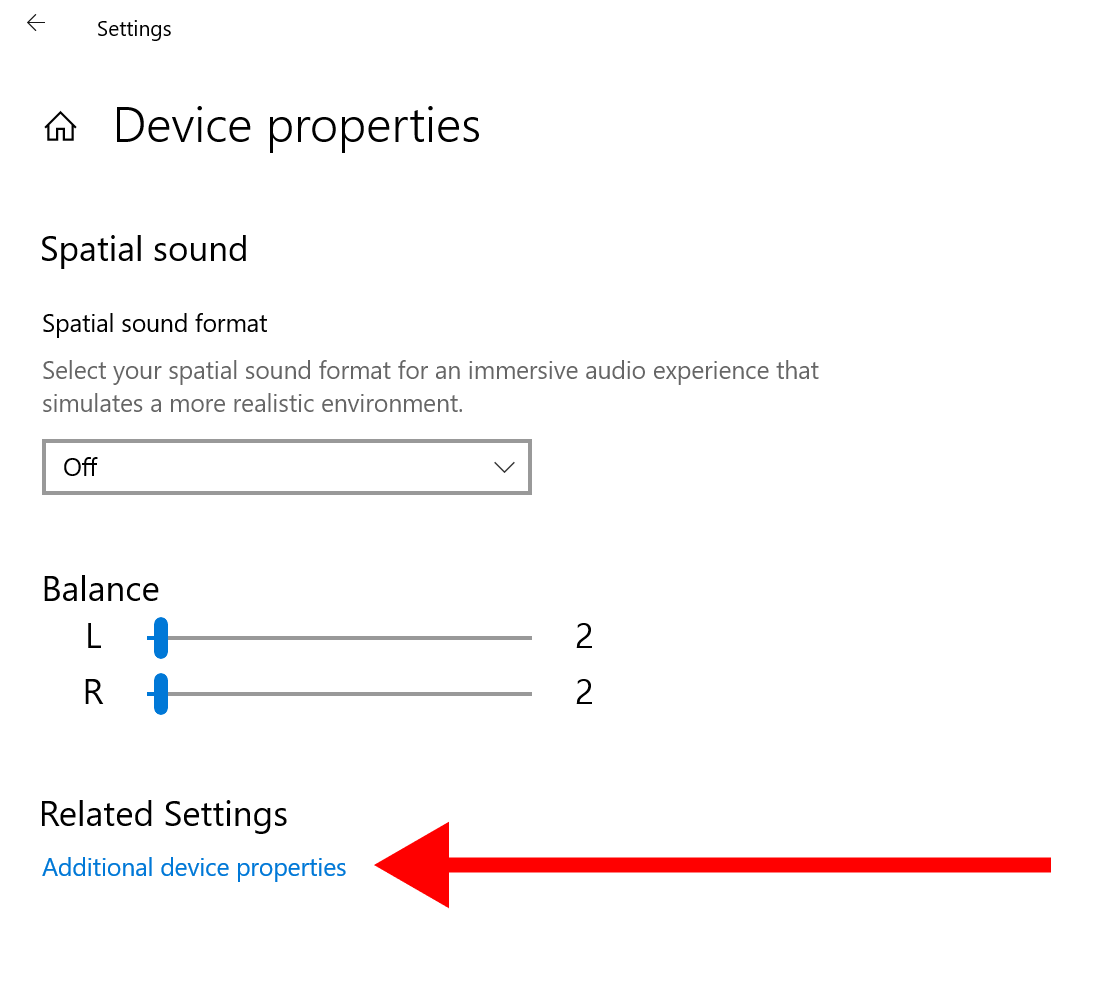The height and width of the screenshot is (1004, 1093).
Task: Open the Spatial sound format dropdown
Action: [x=286, y=467]
